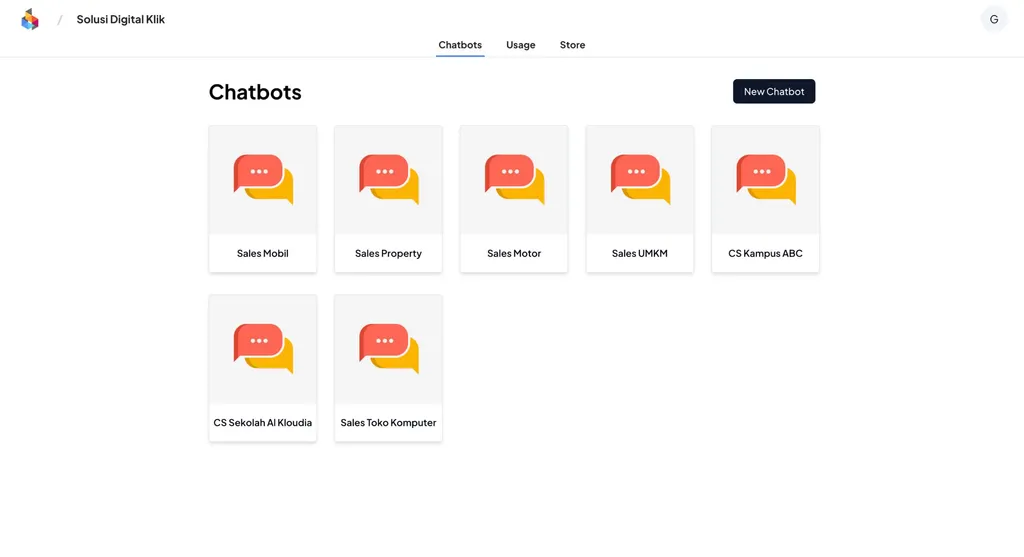Open the Store tab
The height and width of the screenshot is (557, 1024).
pyautogui.click(x=572, y=45)
